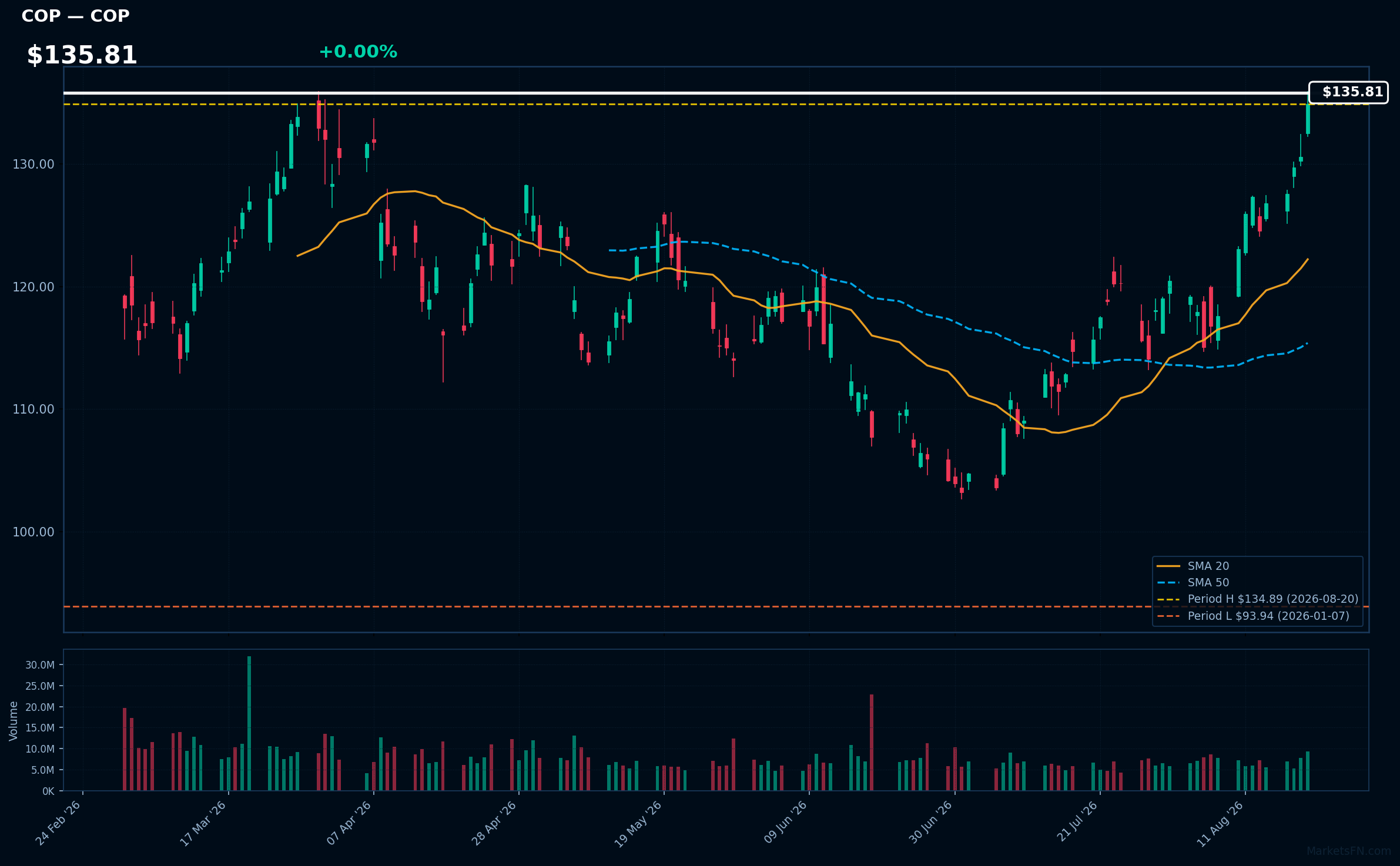Click the tall red volume bar above 20.0M in mid-June
This screenshot has height=866, width=1400.
(872, 743)
